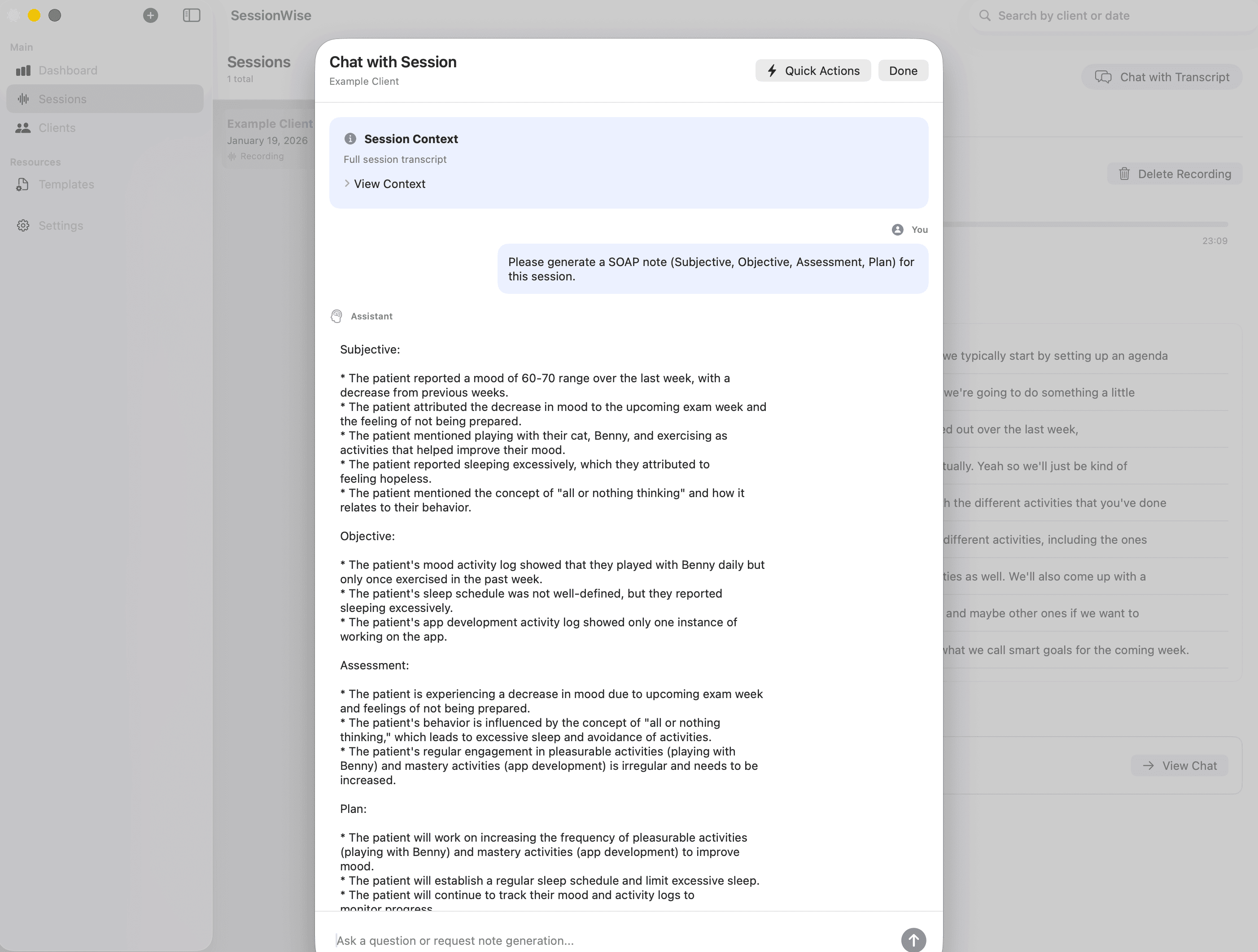Click the Chat with Transcript bubble icon
This screenshot has width=1258, height=952.
(1103, 77)
